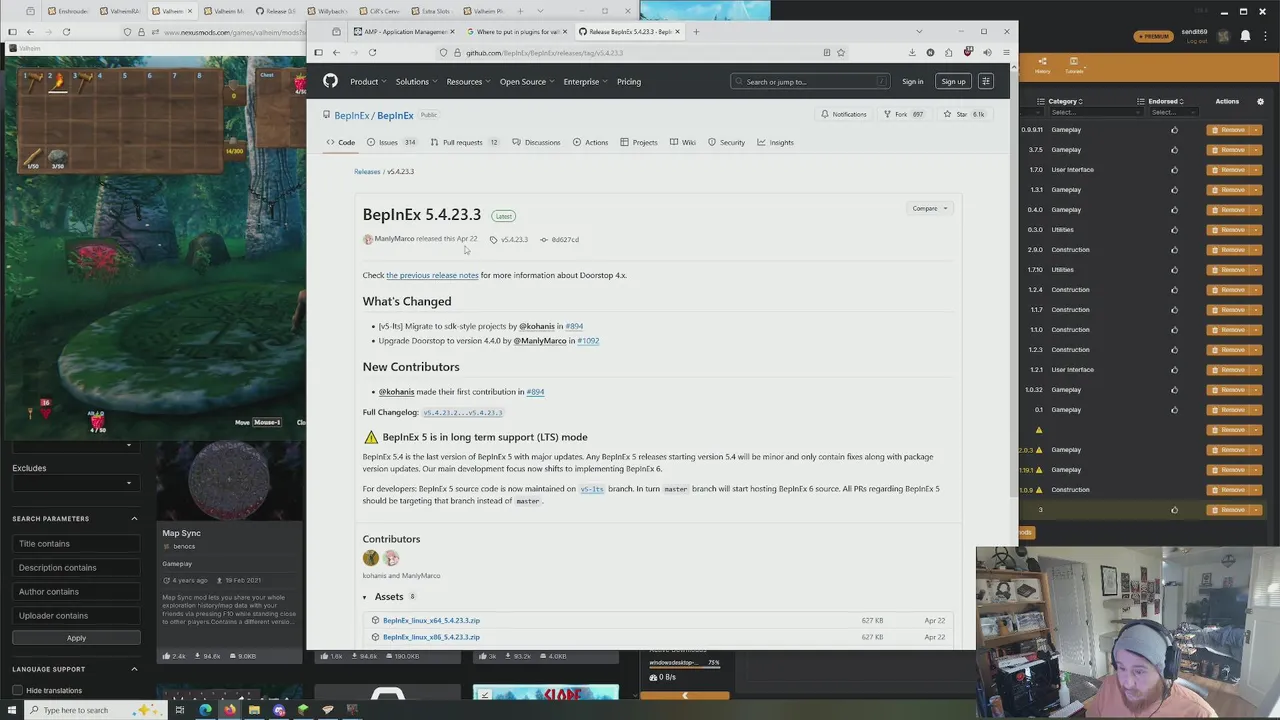Open kohanis contributor avatar
Viewport: 1280px width, 720px height.
pyautogui.click(x=371, y=558)
